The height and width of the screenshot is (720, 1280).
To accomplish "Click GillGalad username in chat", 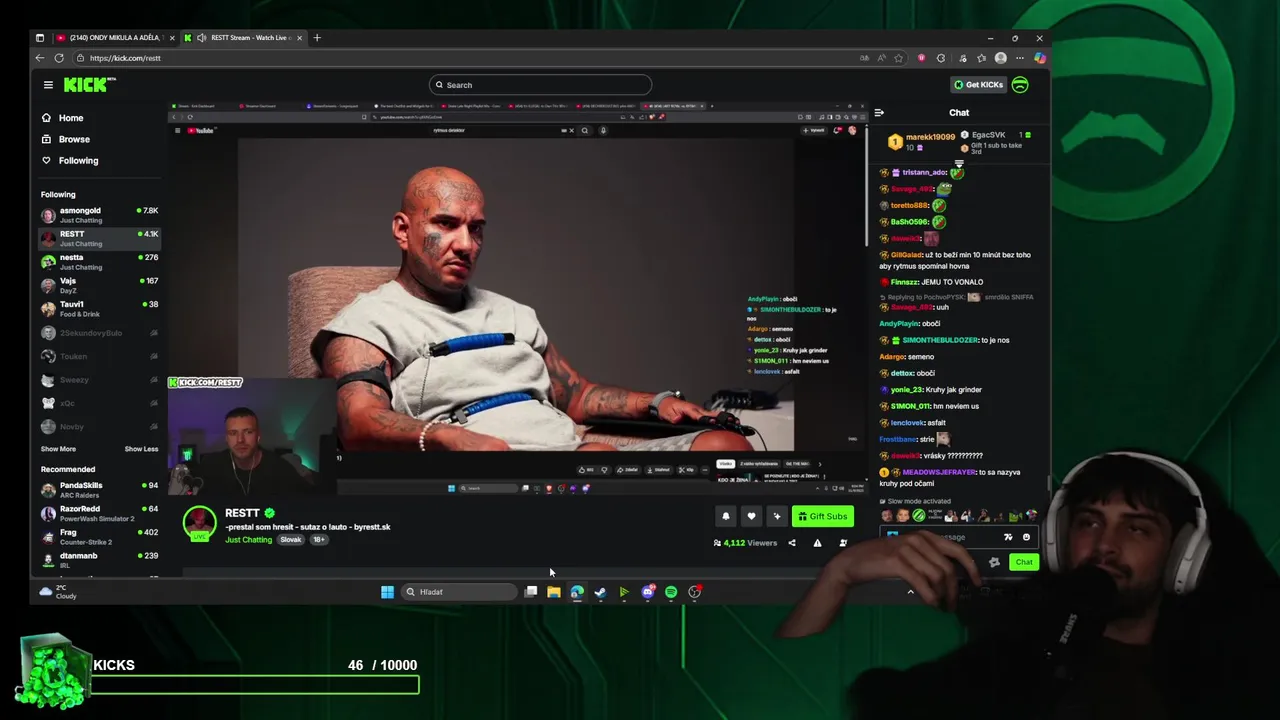I will click(906, 255).
